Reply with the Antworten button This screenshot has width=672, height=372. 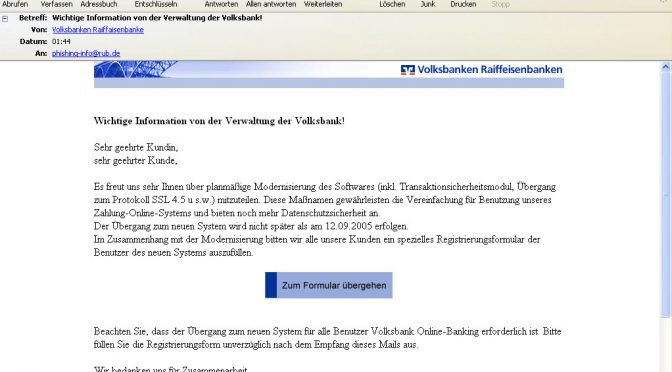[221, 4]
